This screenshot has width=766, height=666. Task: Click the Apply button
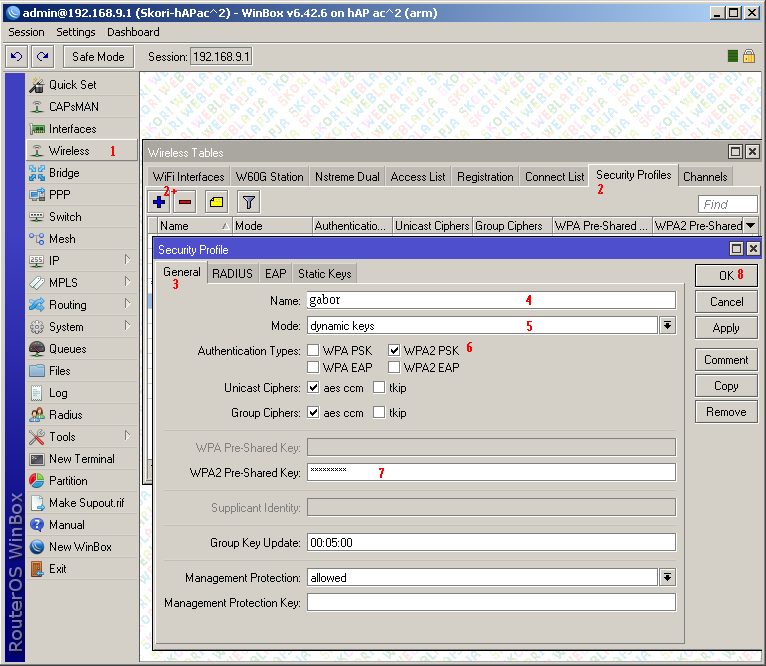726,328
